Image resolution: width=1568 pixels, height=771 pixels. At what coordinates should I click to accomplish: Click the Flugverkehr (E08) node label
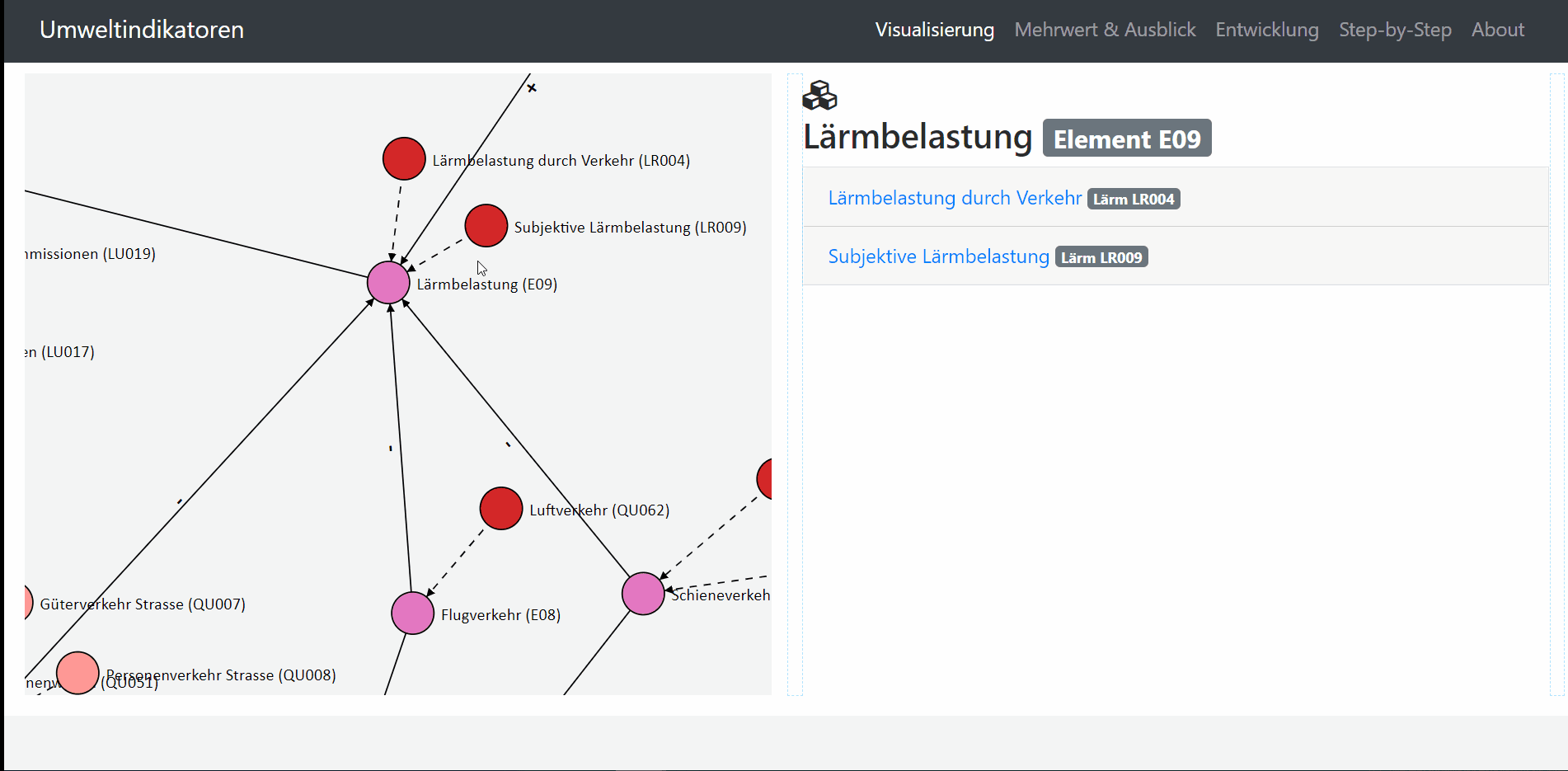pos(501,615)
